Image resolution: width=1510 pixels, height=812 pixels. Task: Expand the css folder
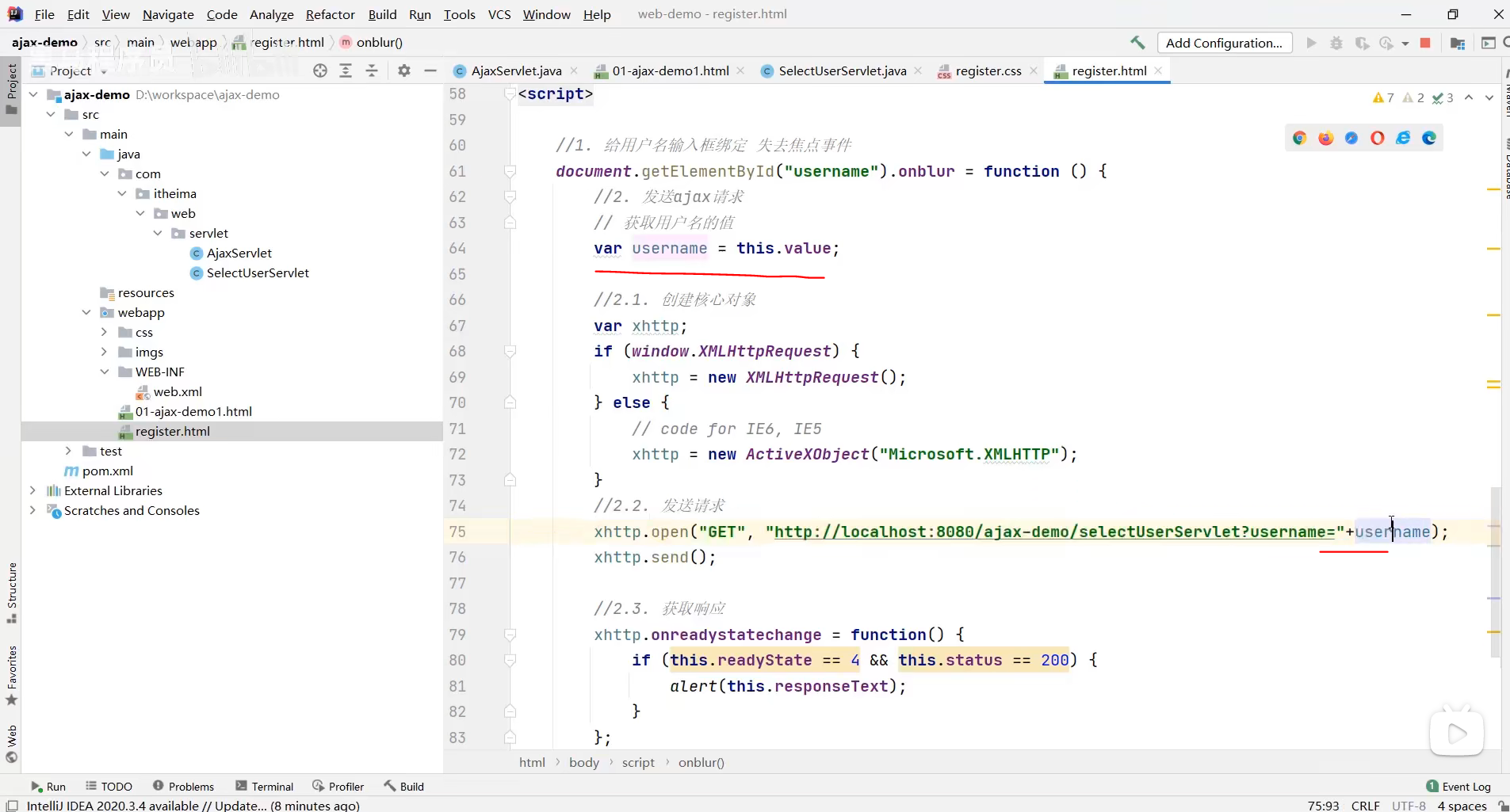coord(104,332)
